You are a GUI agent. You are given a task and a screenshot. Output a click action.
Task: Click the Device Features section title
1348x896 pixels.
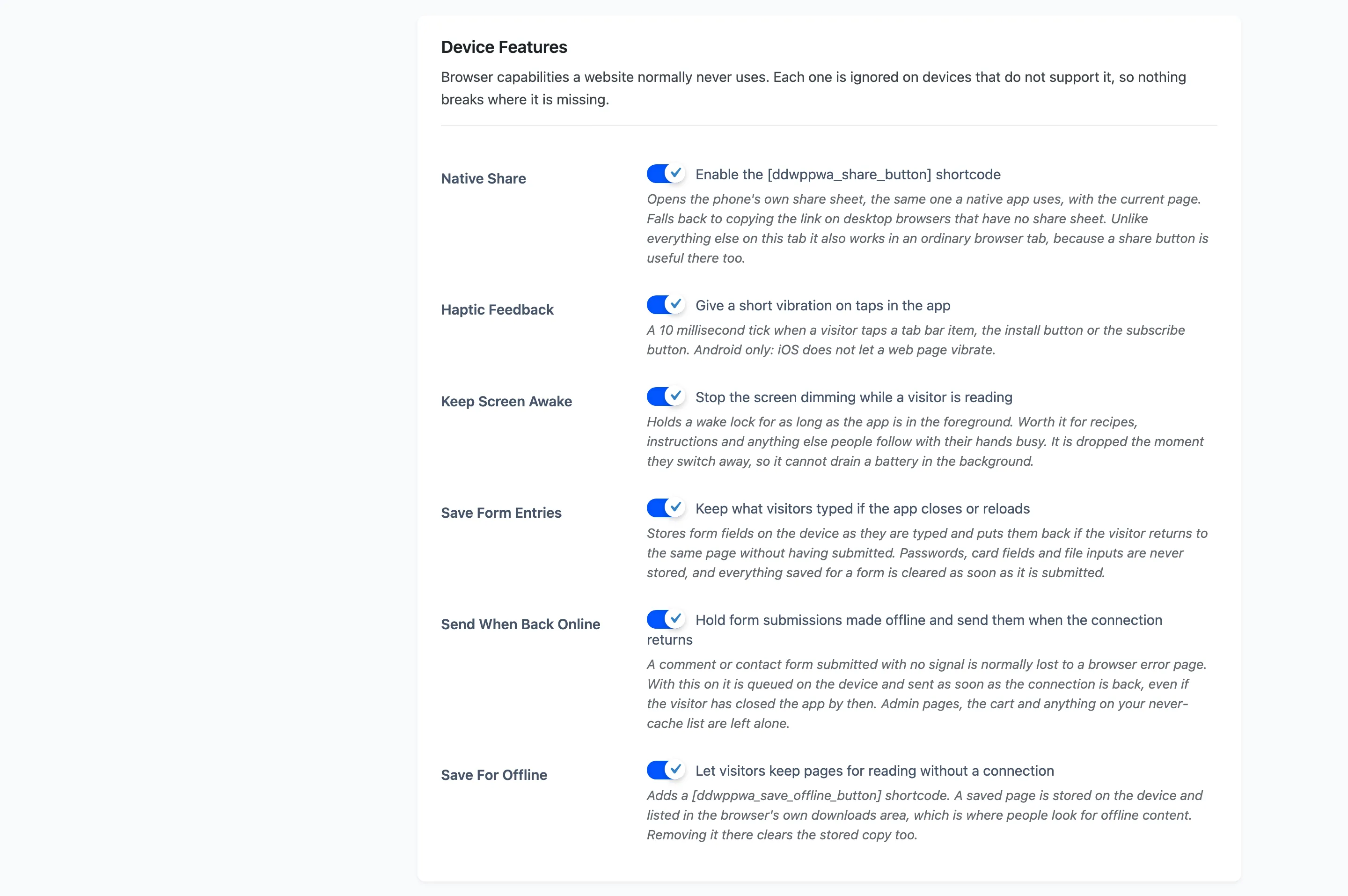click(504, 47)
